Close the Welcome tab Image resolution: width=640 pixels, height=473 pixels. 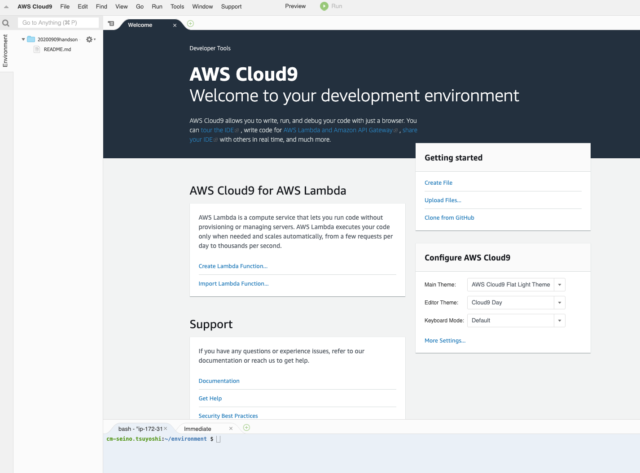point(175,25)
